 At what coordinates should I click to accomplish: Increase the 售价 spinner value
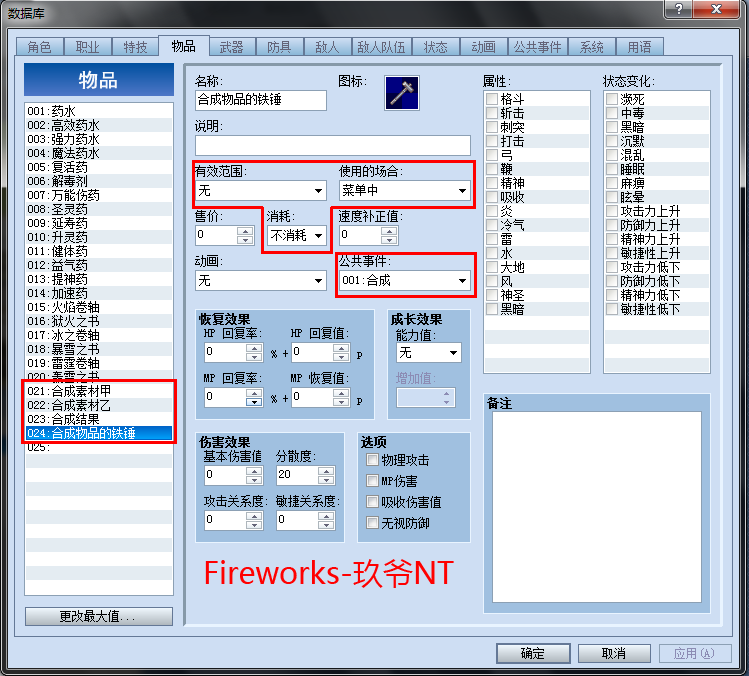pos(246,231)
